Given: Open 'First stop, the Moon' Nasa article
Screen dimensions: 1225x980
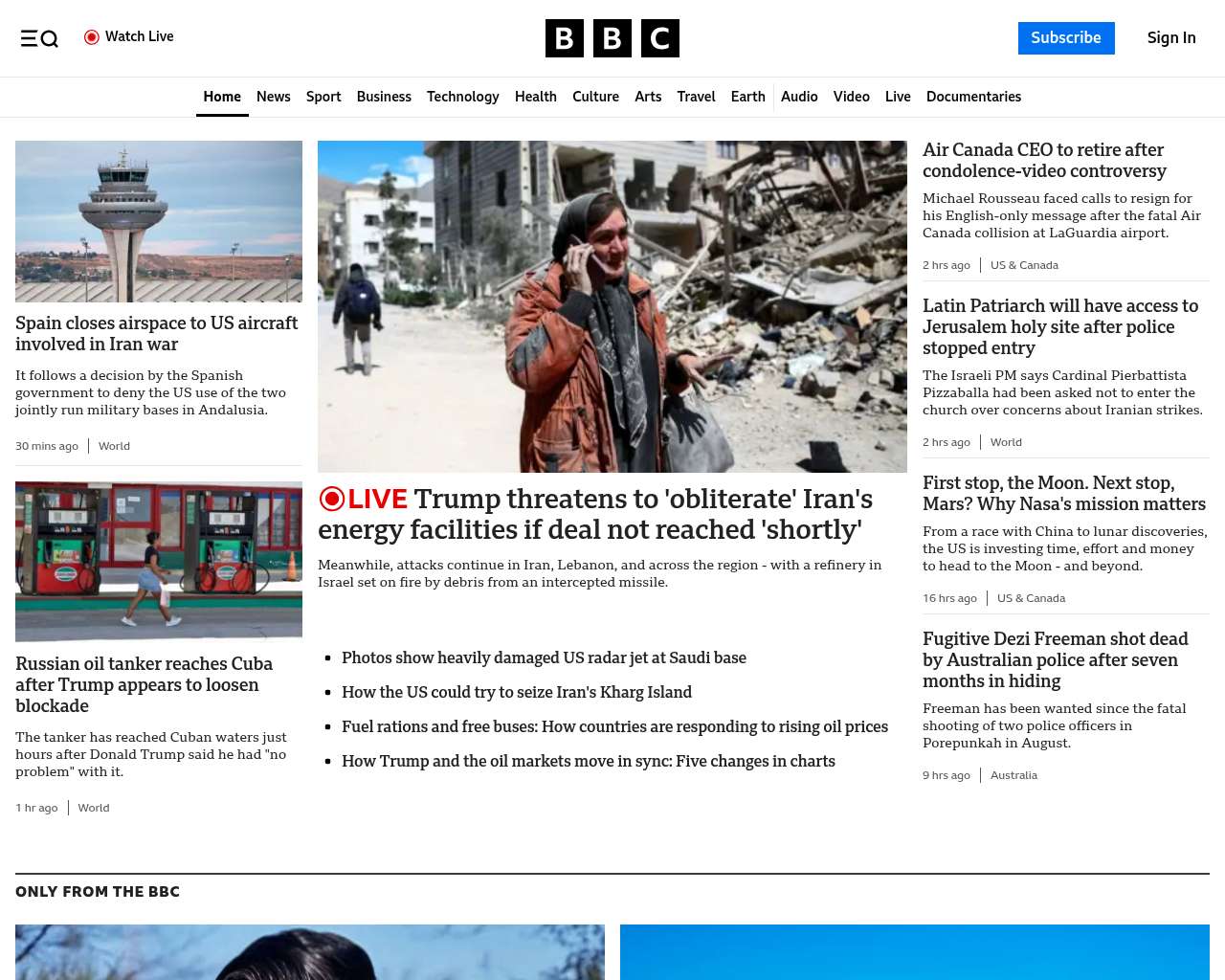Looking at the screenshot, I should (1064, 494).
